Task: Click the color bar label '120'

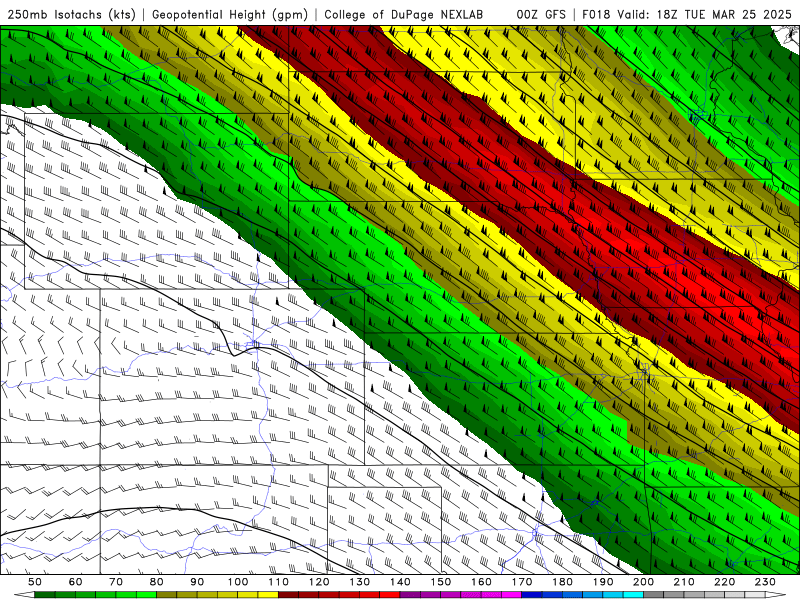Action: tap(319, 582)
